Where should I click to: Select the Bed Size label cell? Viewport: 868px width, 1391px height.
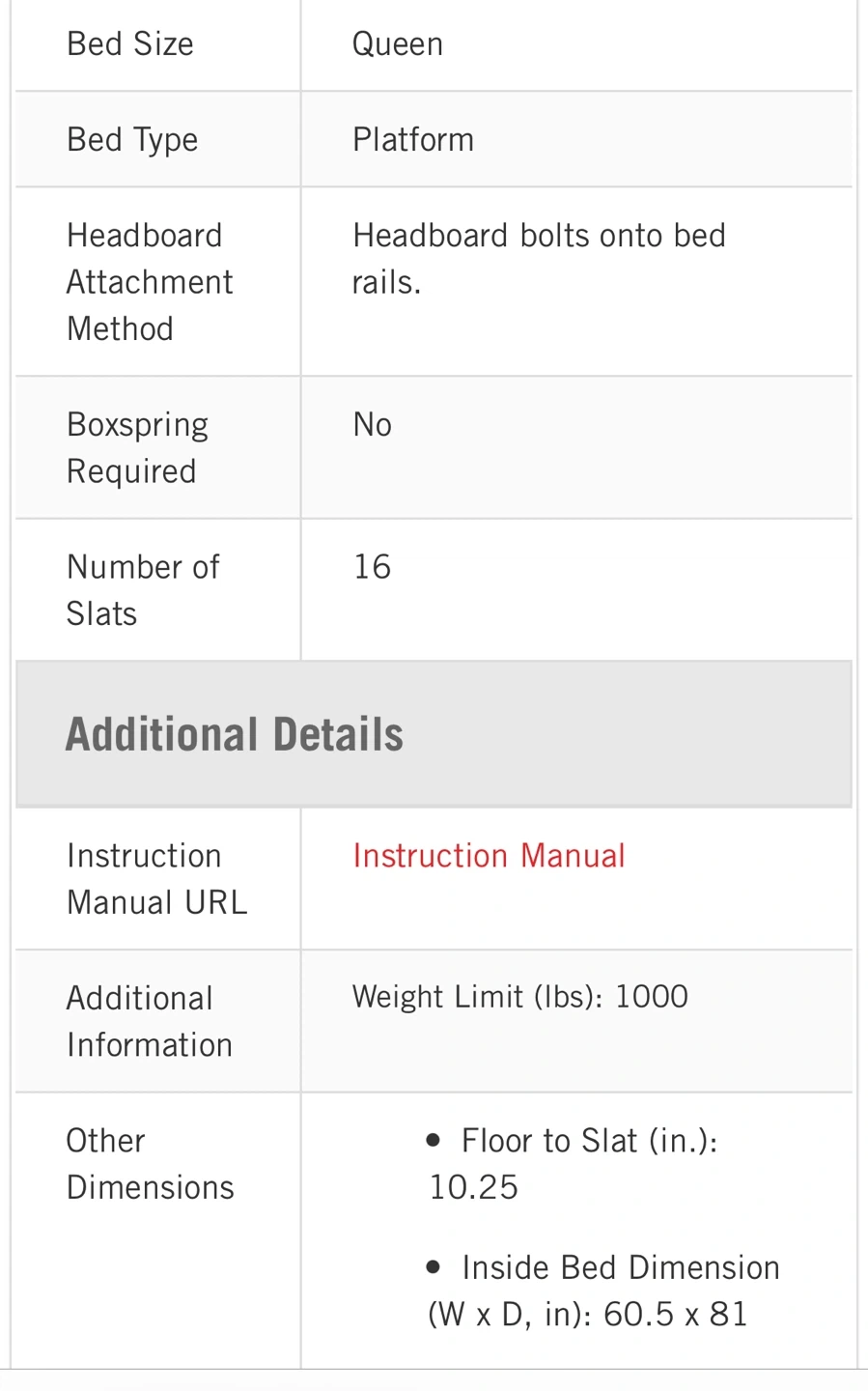(130, 44)
